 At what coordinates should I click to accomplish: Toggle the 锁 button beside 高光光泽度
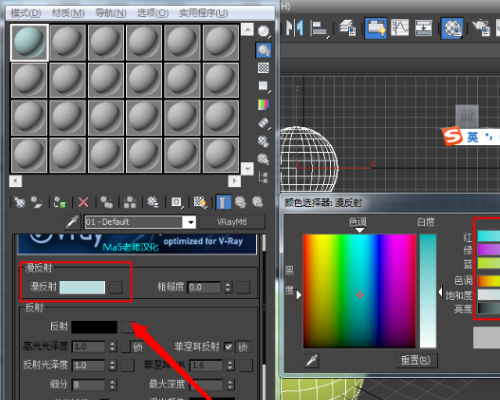click(138, 347)
